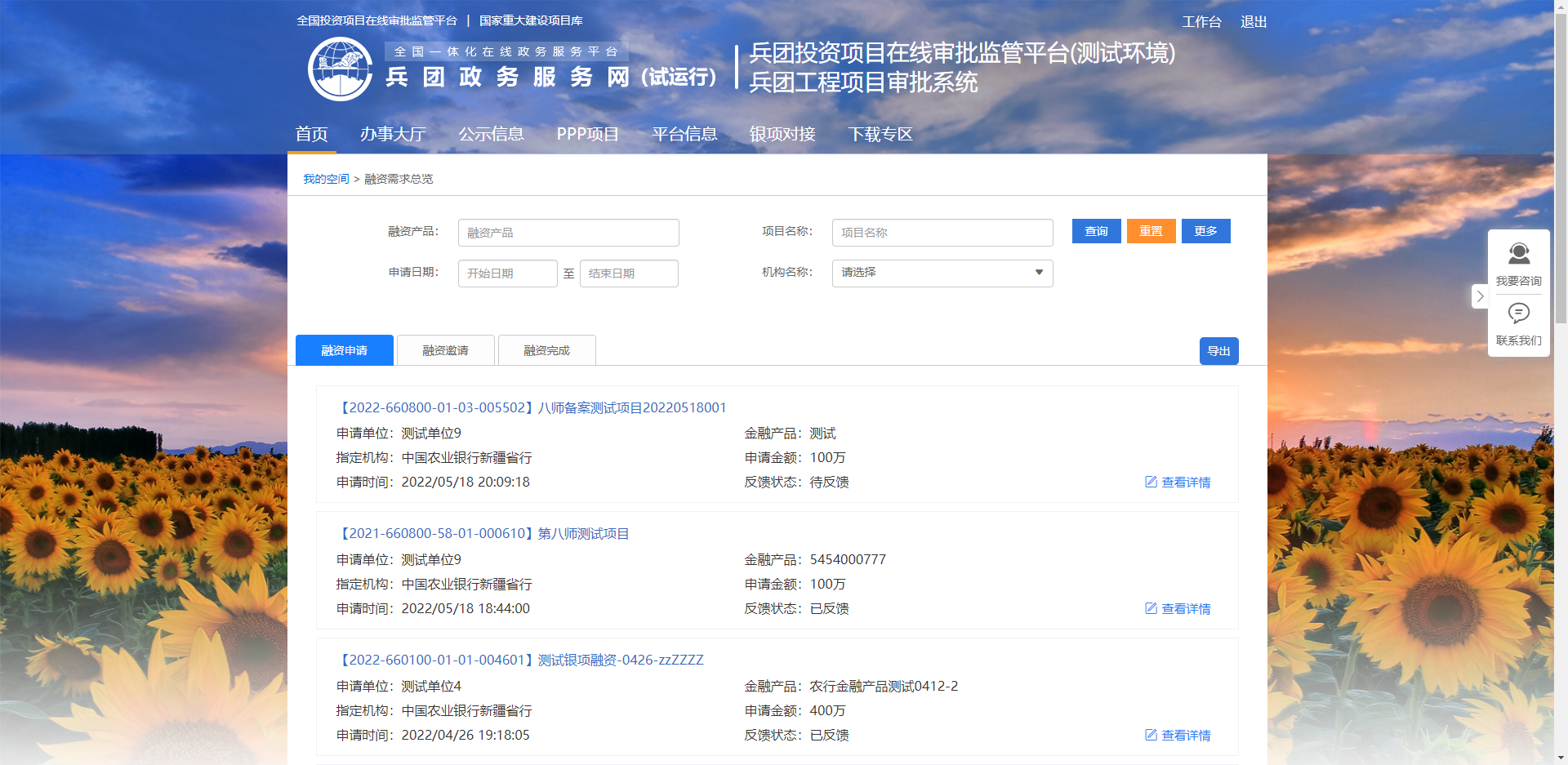Screen dimensions: 1568x765
Task: Collapse the side panel with arrow chevron
Action: [1480, 296]
